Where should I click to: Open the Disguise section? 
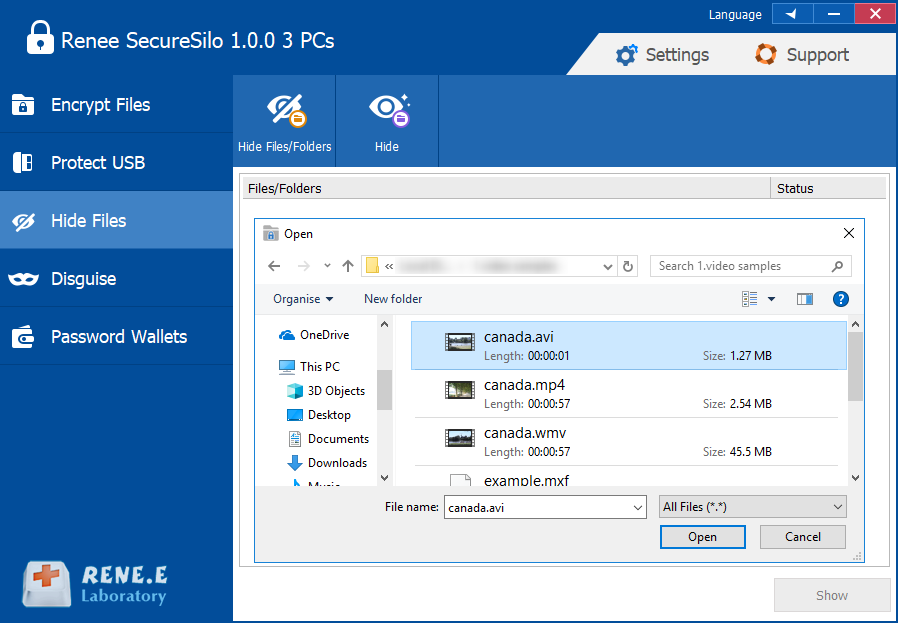116,278
